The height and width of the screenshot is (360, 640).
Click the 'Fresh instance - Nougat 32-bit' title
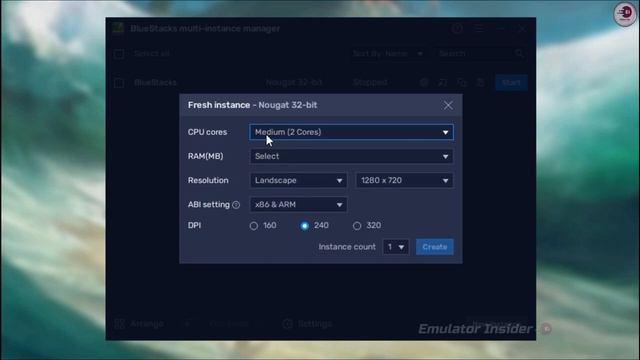[252, 105]
